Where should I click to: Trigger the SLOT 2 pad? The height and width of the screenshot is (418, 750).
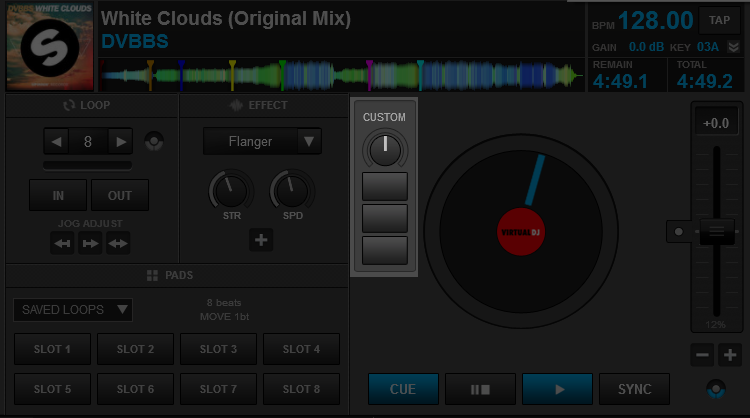(x=135, y=349)
